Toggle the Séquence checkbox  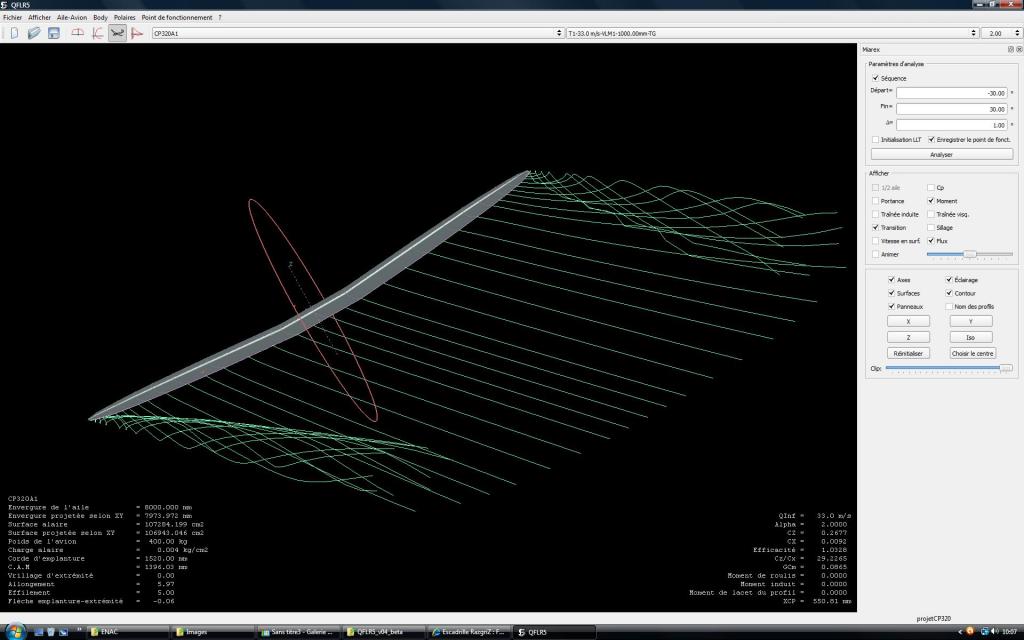[x=876, y=78]
